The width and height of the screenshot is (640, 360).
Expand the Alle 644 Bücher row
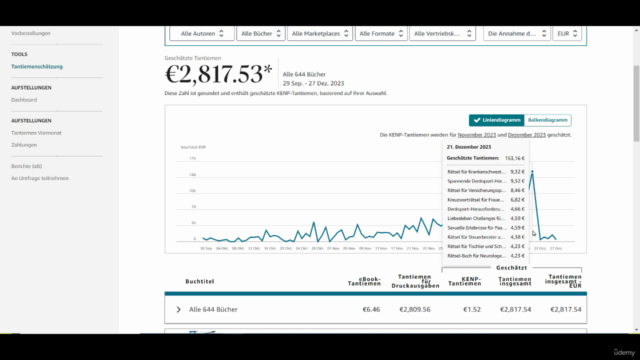pos(178,309)
